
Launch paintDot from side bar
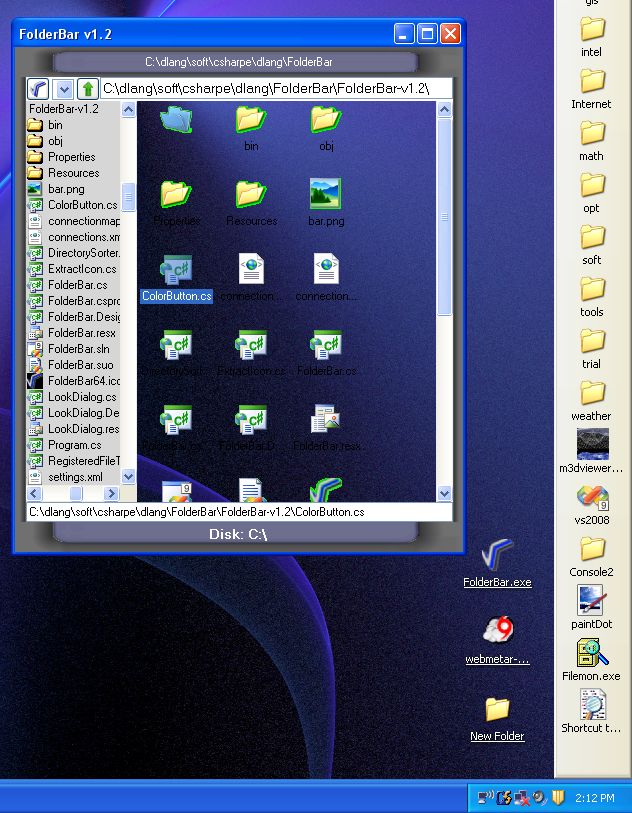click(x=592, y=608)
